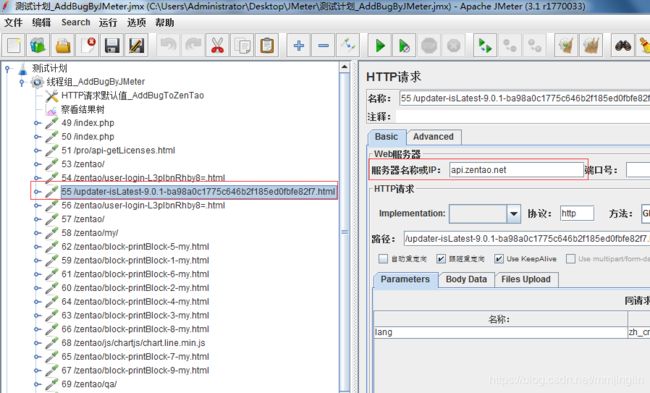This screenshot has height=393, width=650.
Task: Click the 端口号 port field
Action: coord(638,170)
